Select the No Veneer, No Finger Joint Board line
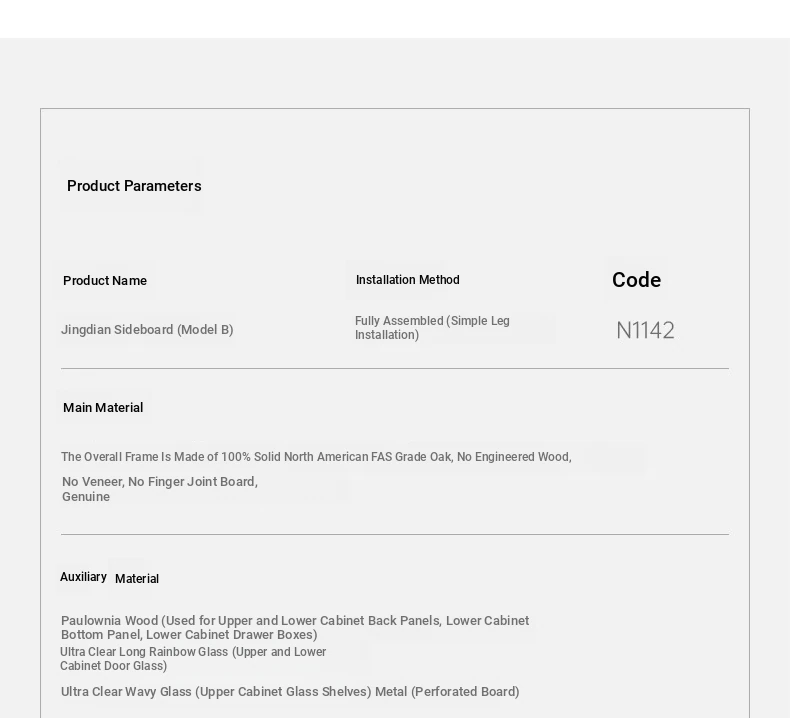The height and width of the screenshot is (718, 790). click(x=160, y=482)
